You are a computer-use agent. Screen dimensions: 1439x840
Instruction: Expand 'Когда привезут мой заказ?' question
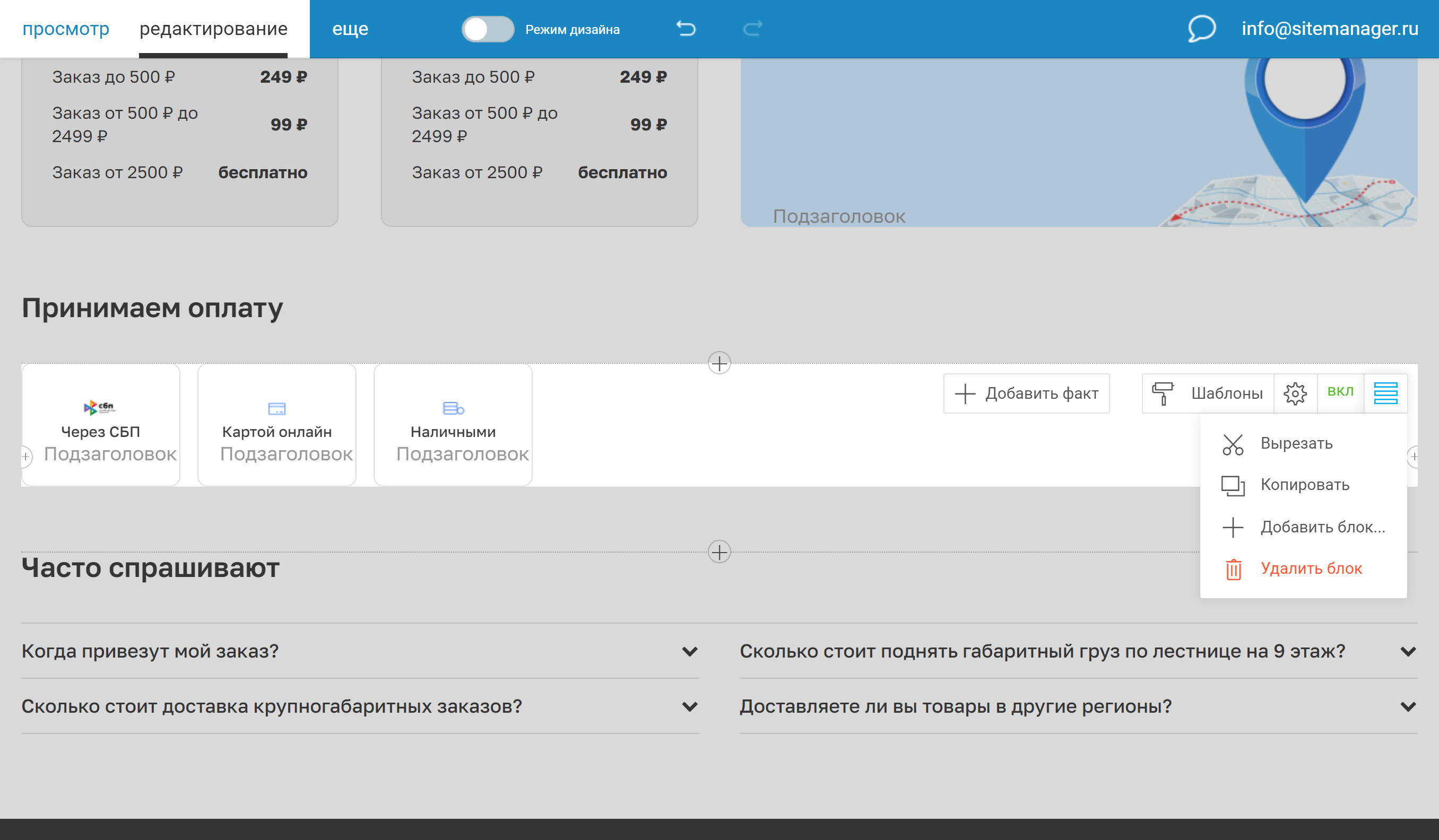coord(689,651)
